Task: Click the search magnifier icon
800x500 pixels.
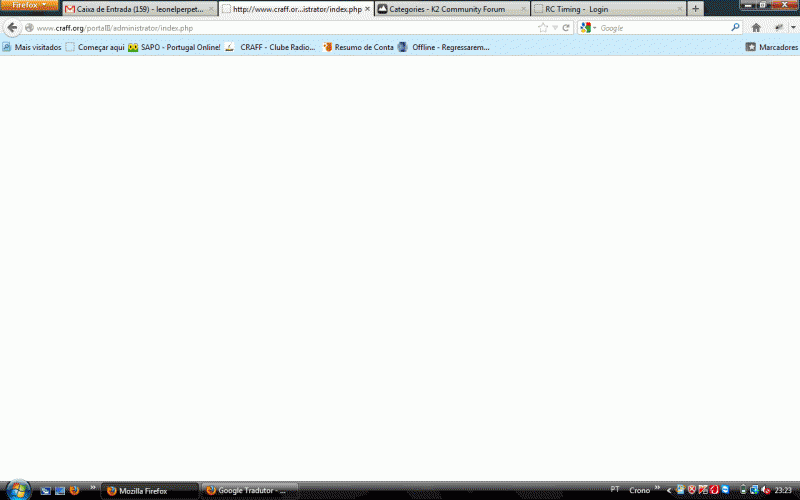Action: click(x=735, y=28)
